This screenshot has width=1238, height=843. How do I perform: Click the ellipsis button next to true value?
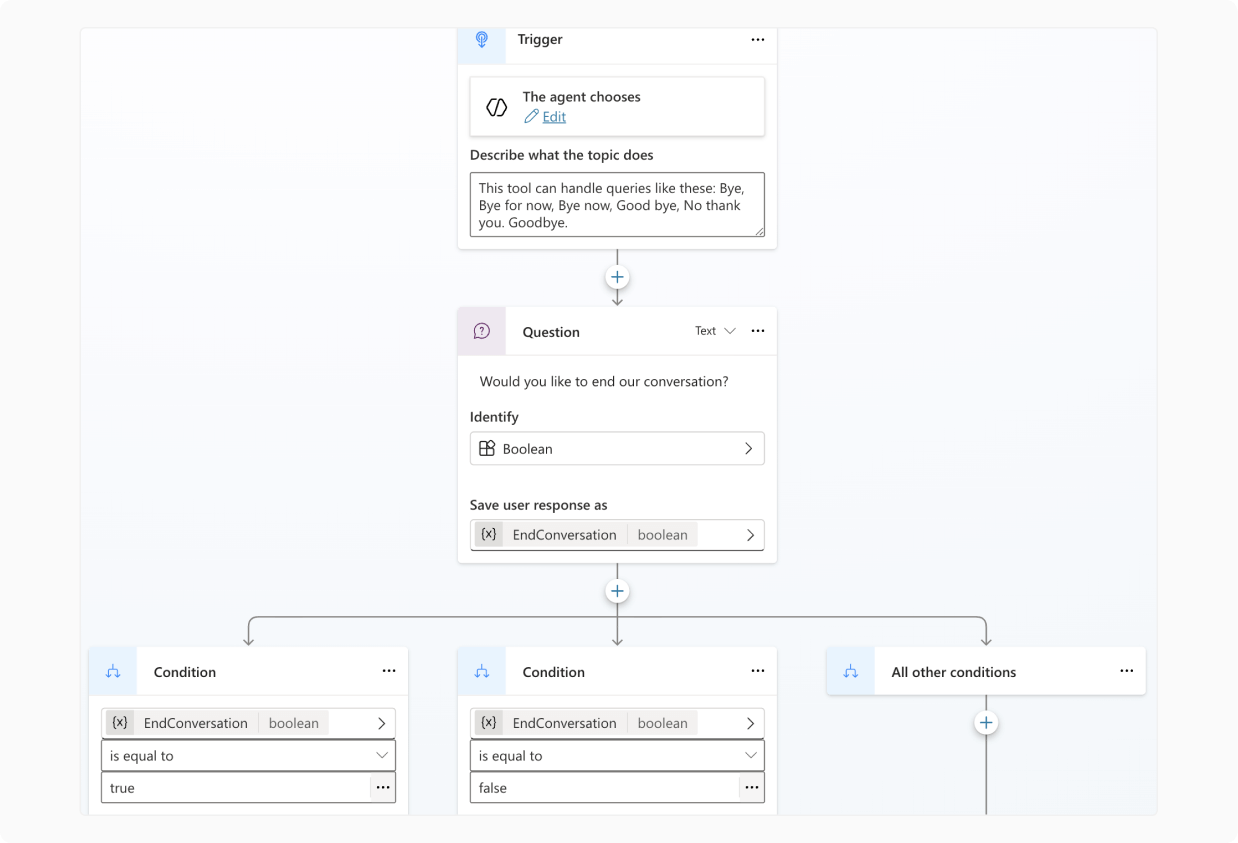pyautogui.click(x=382, y=788)
